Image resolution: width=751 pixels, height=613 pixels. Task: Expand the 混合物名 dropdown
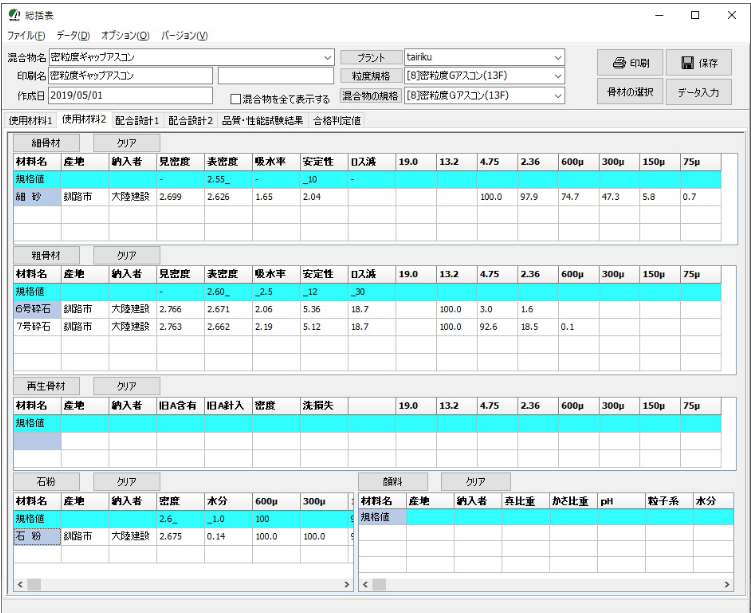[x=328, y=57]
